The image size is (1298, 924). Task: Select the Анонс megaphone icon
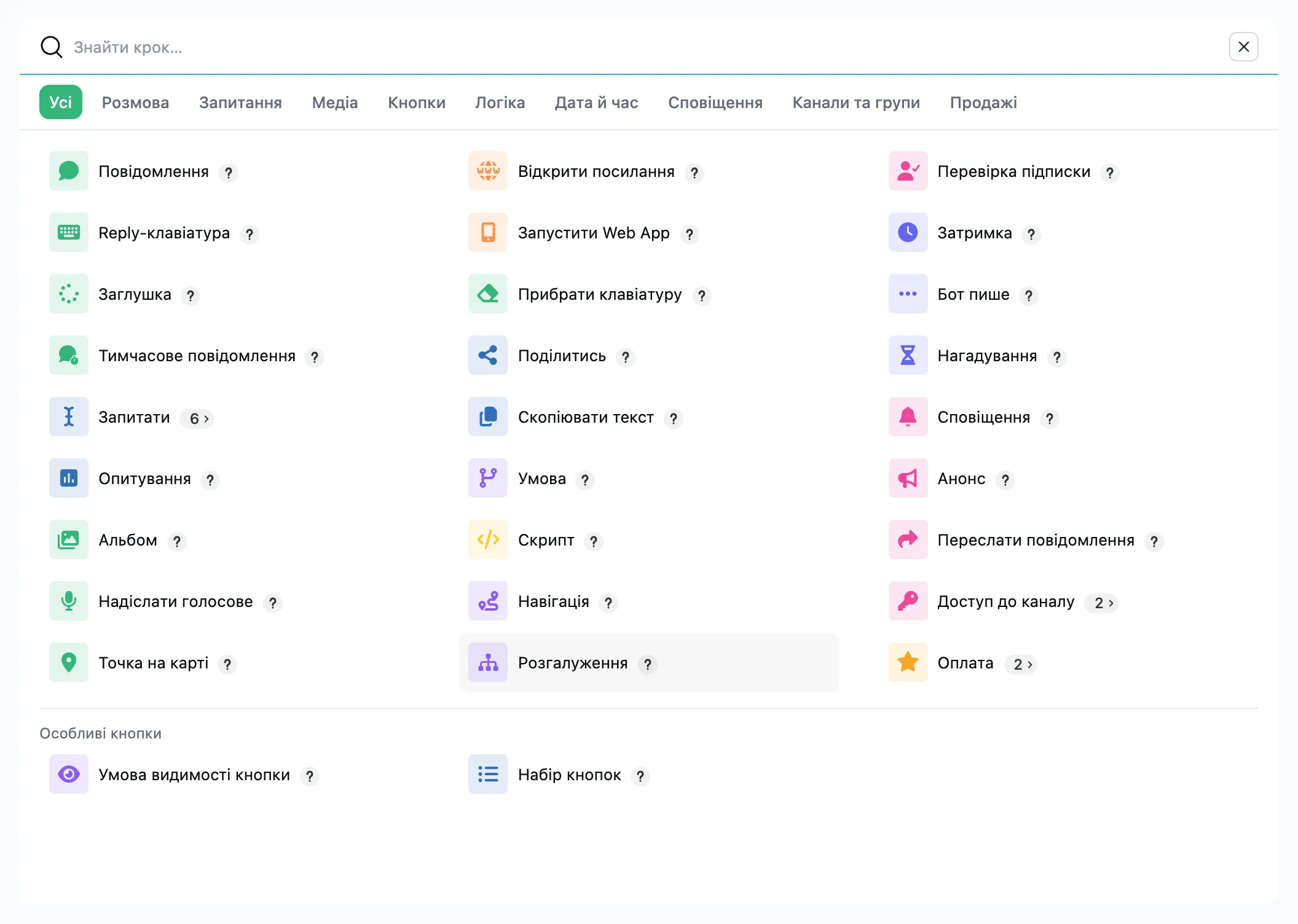908,478
